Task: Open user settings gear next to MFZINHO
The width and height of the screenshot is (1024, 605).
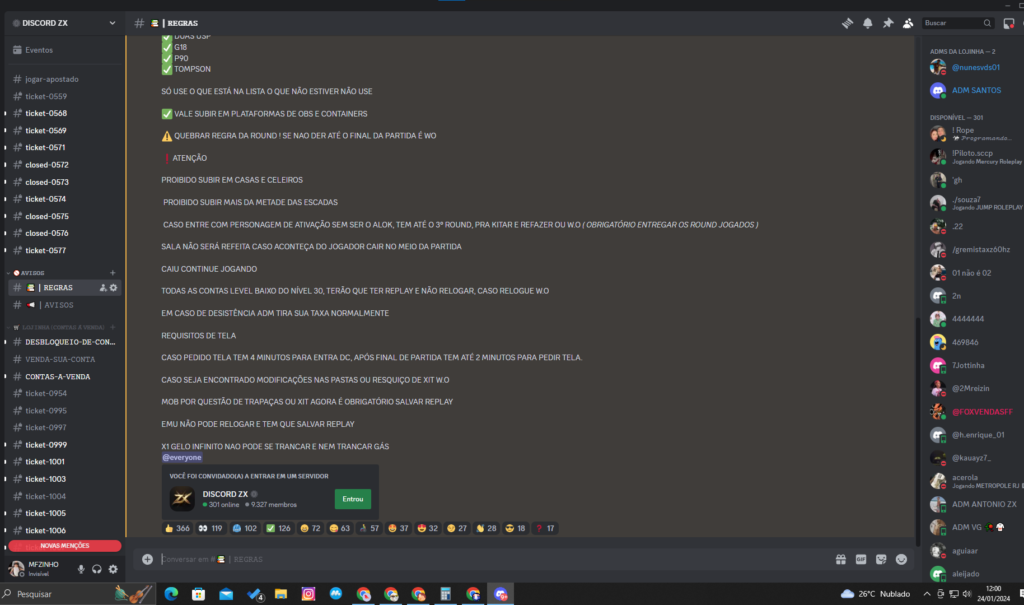Action: [x=113, y=569]
